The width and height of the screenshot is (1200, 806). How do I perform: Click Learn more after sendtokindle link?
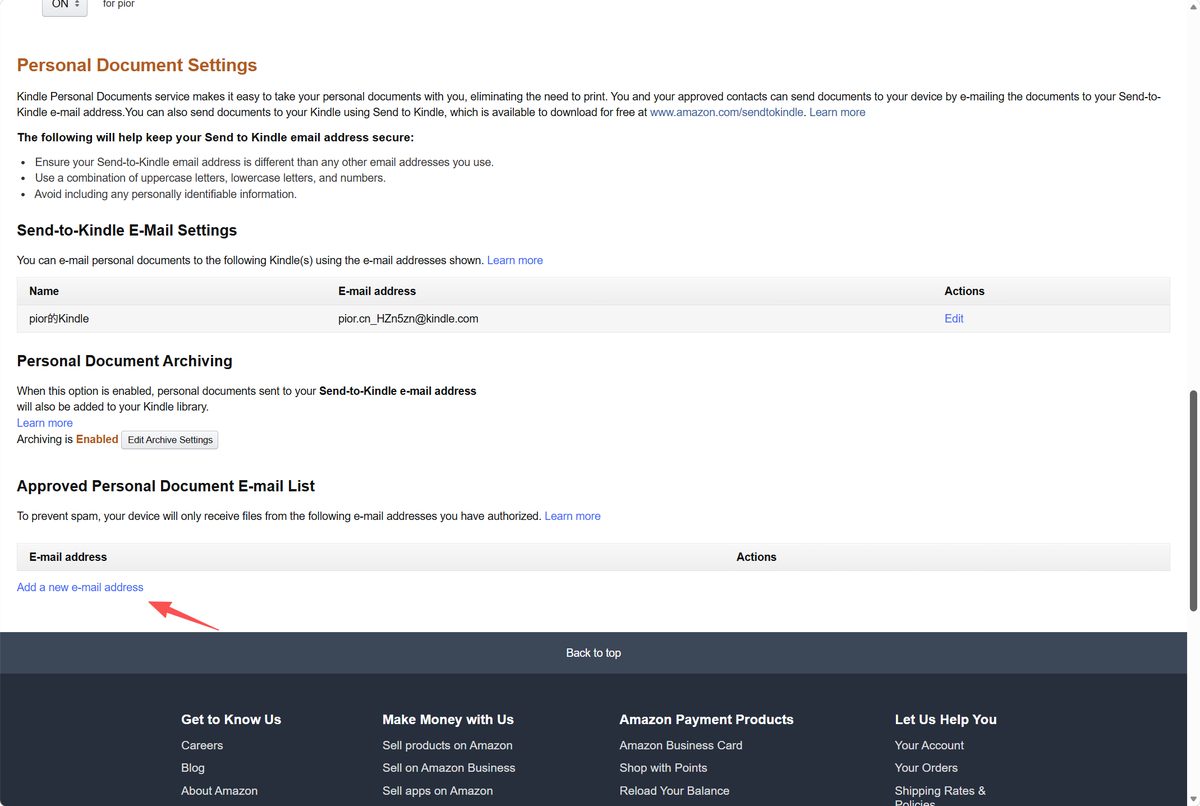click(837, 112)
